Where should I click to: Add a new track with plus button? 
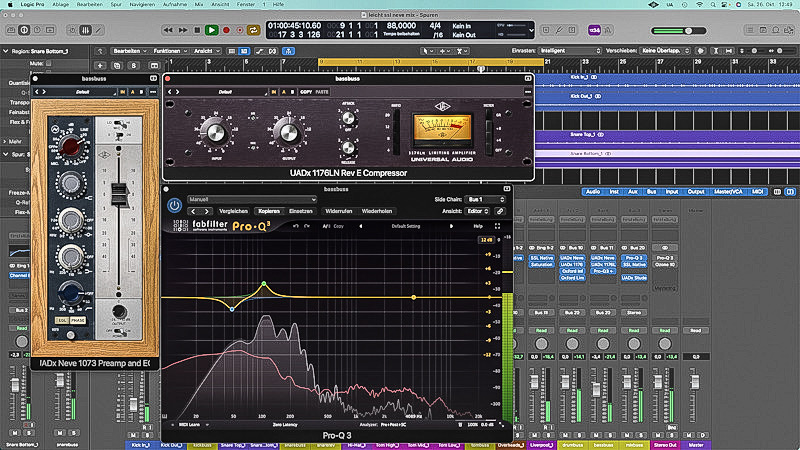99,65
